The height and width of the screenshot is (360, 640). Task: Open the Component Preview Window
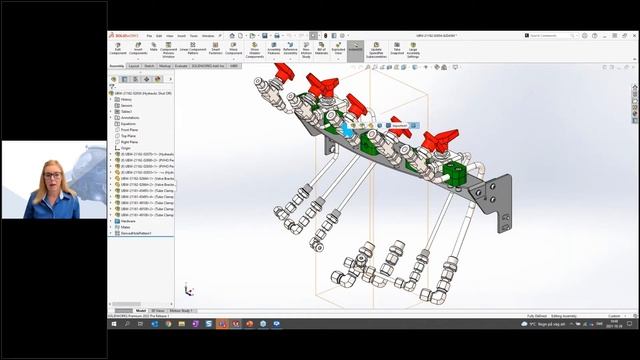coord(168,50)
